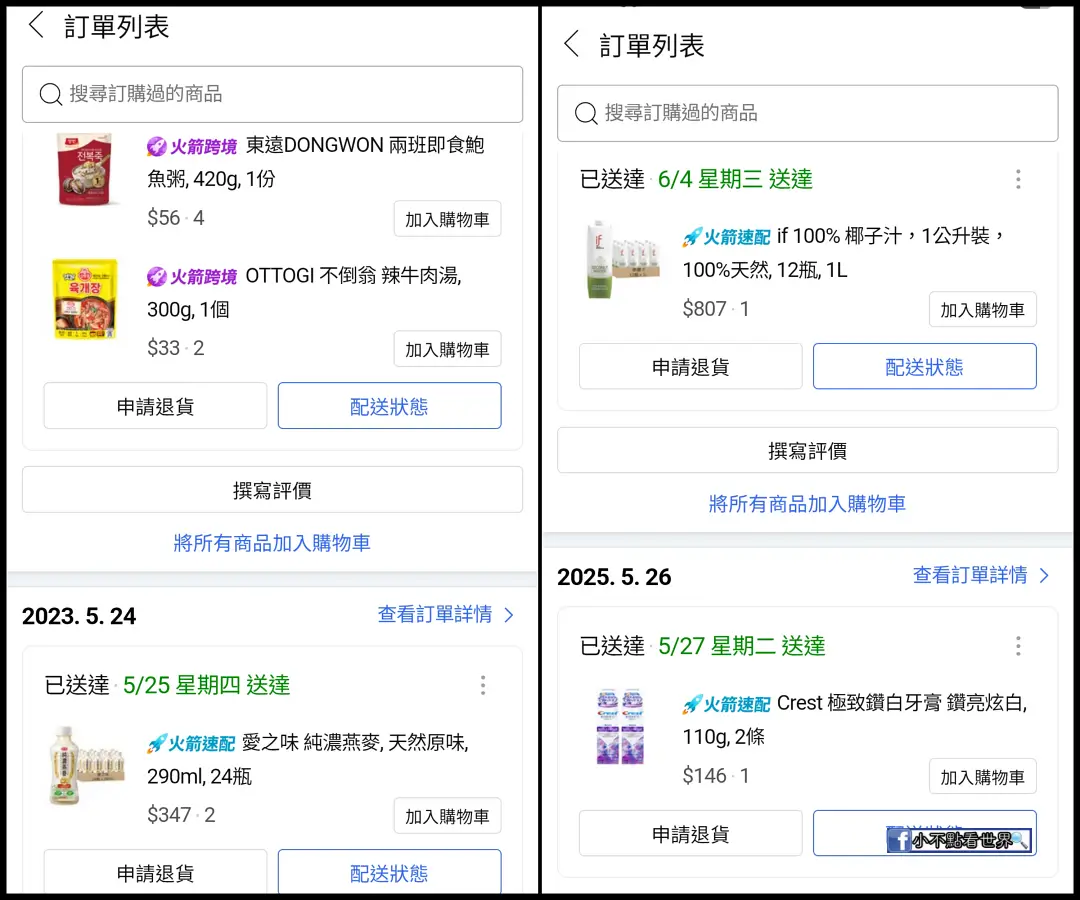This screenshot has width=1080, height=900.
Task: Write review in left screen order
Action: [272, 490]
